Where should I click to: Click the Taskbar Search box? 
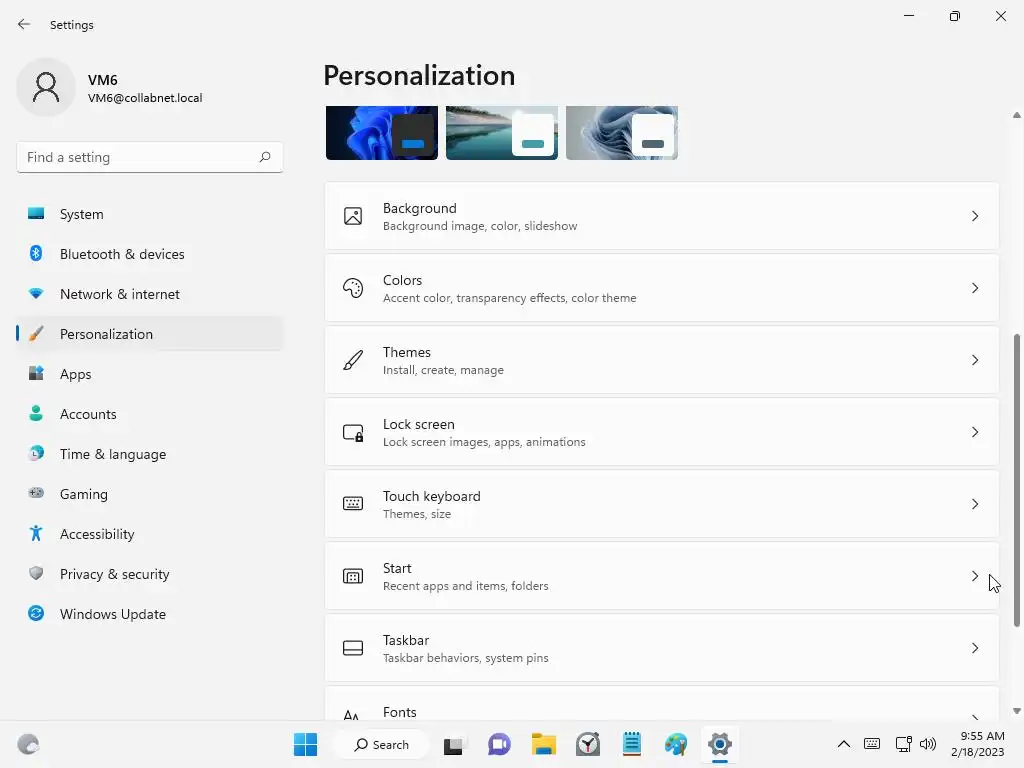(381, 744)
